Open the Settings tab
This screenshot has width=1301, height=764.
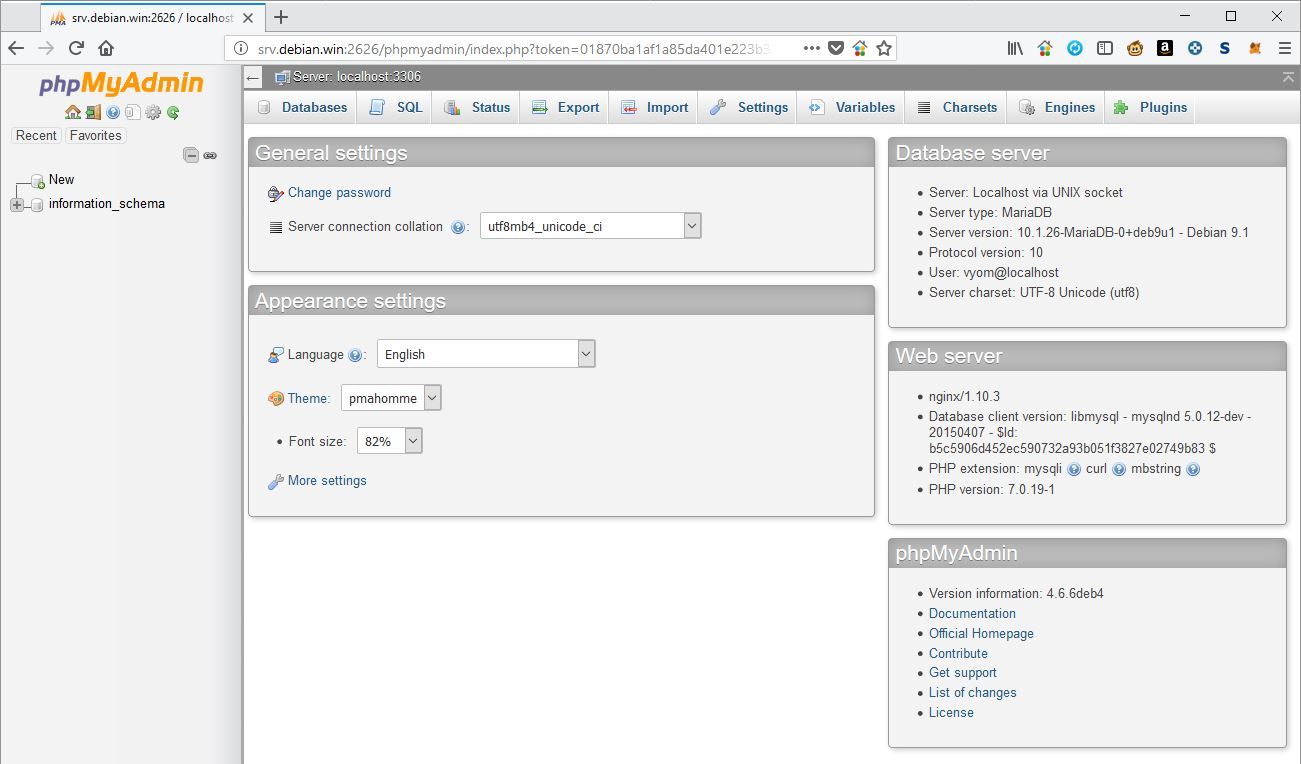coord(749,107)
